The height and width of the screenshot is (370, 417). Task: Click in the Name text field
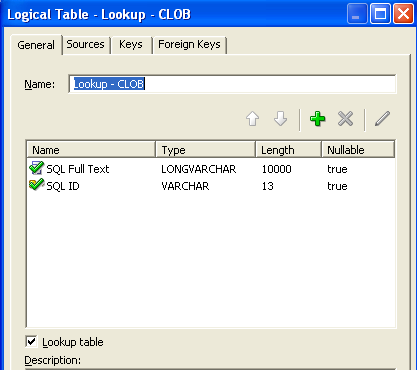[232, 84]
